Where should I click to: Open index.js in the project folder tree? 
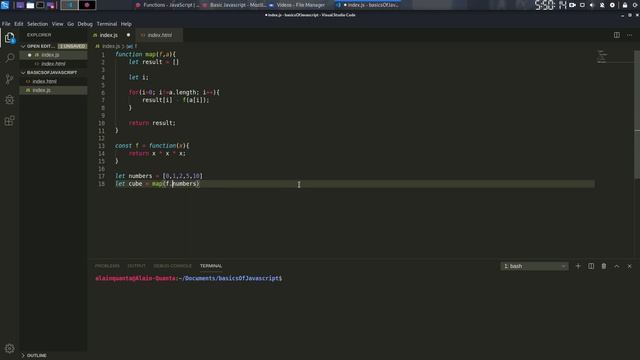coord(53,90)
